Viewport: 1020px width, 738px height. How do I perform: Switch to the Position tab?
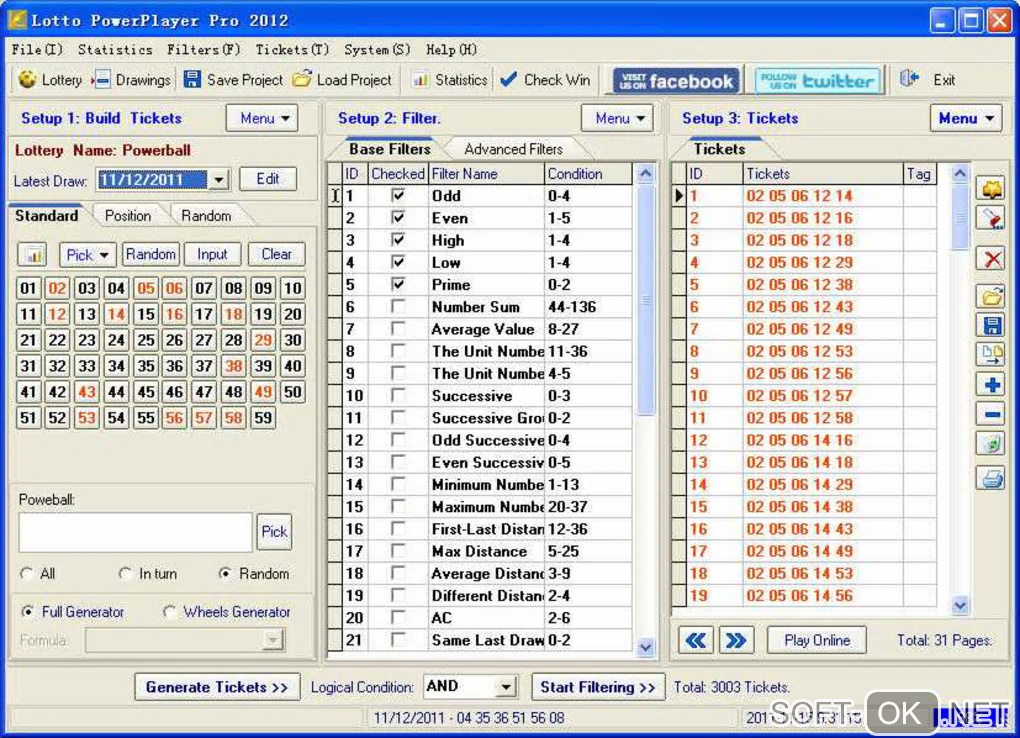click(x=128, y=215)
